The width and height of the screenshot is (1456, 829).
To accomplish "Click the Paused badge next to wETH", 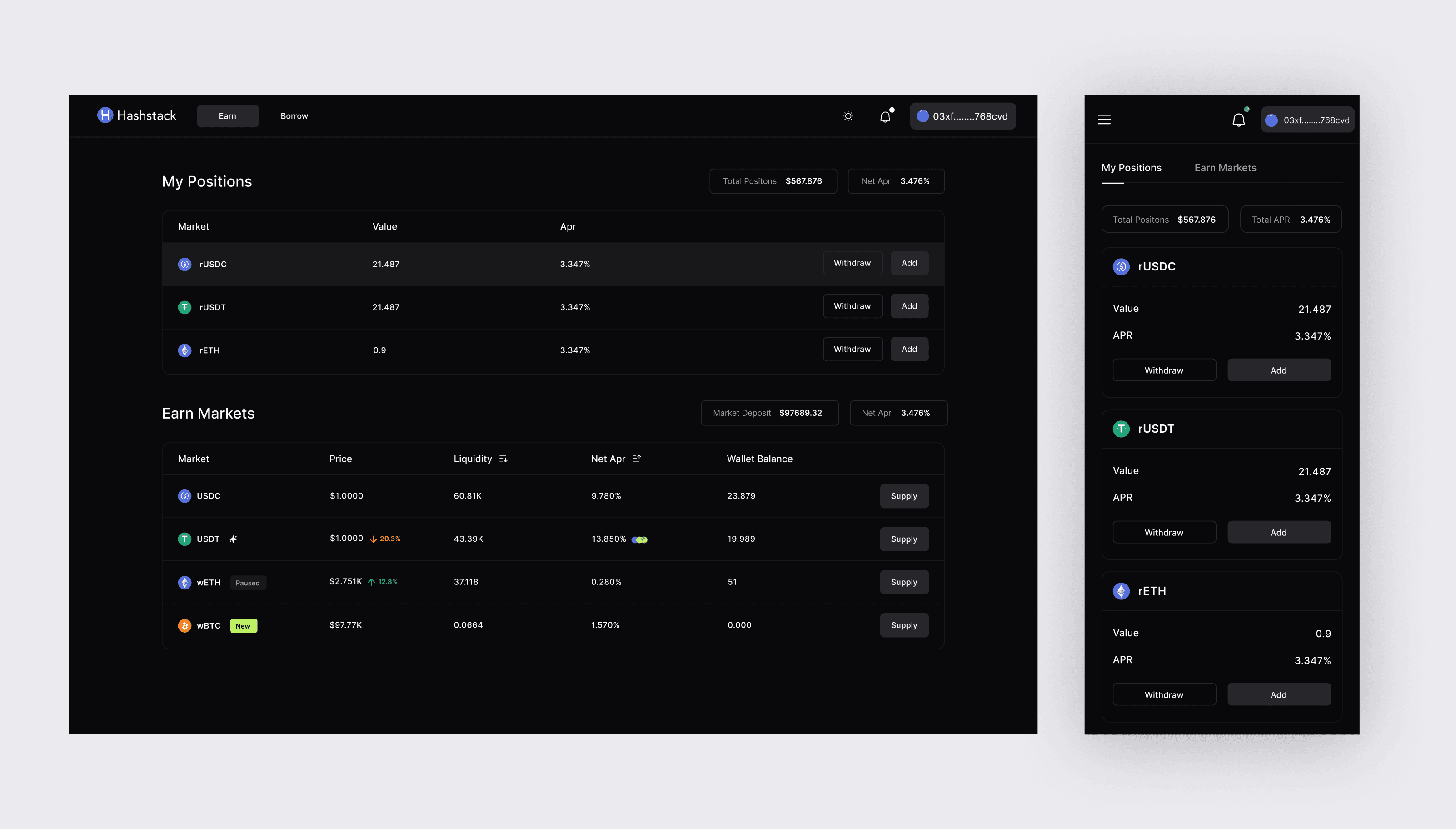I will pyautogui.click(x=248, y=583).
